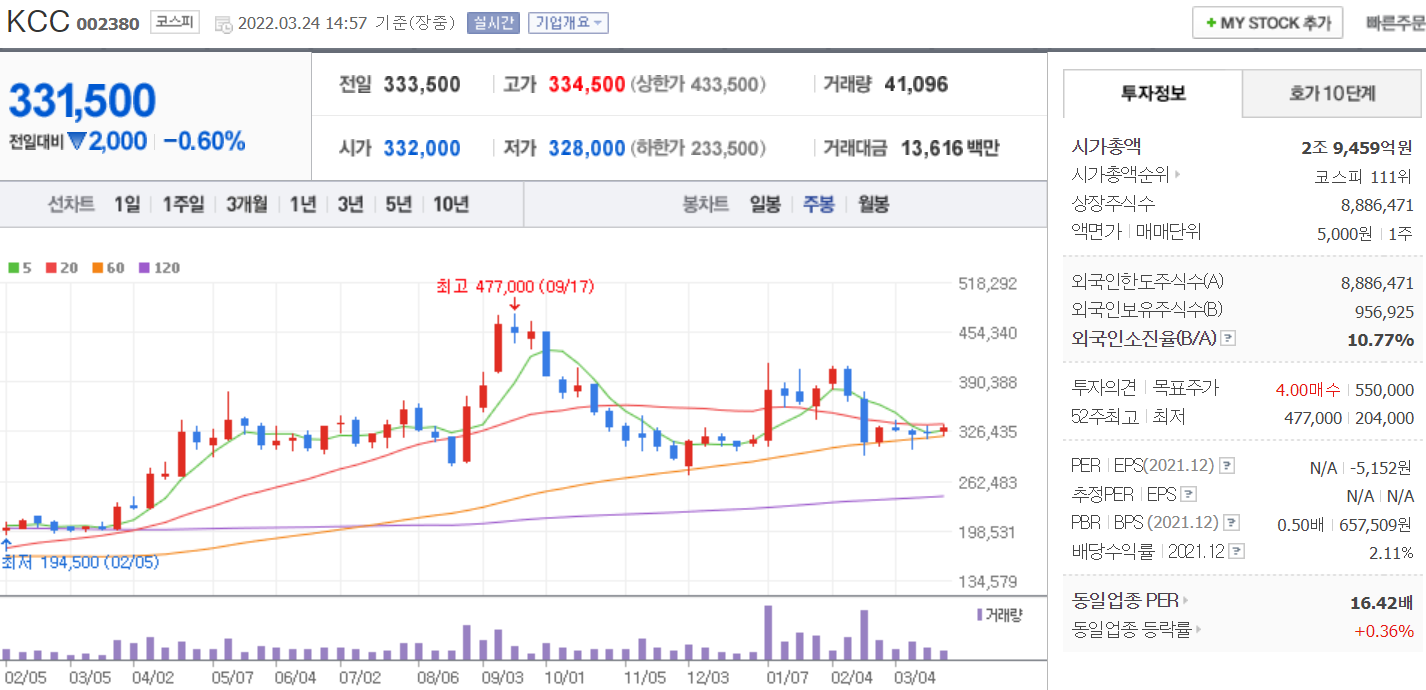The image size is (1426, 690).
Task: Click the 시가 value 332,000
Action: click(422, 148)
